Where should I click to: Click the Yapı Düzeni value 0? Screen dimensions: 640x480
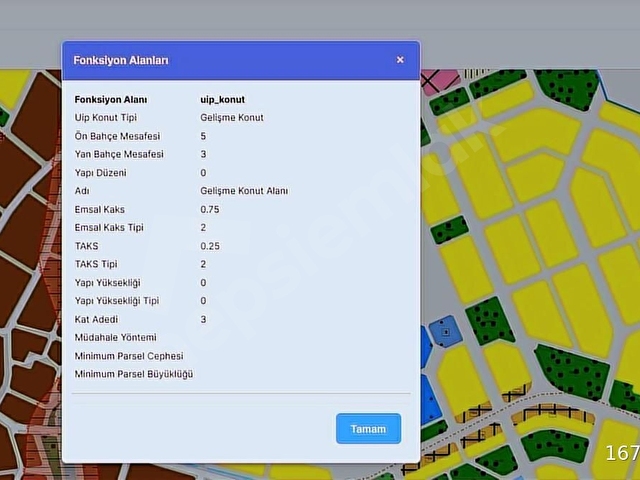[203, 173]
